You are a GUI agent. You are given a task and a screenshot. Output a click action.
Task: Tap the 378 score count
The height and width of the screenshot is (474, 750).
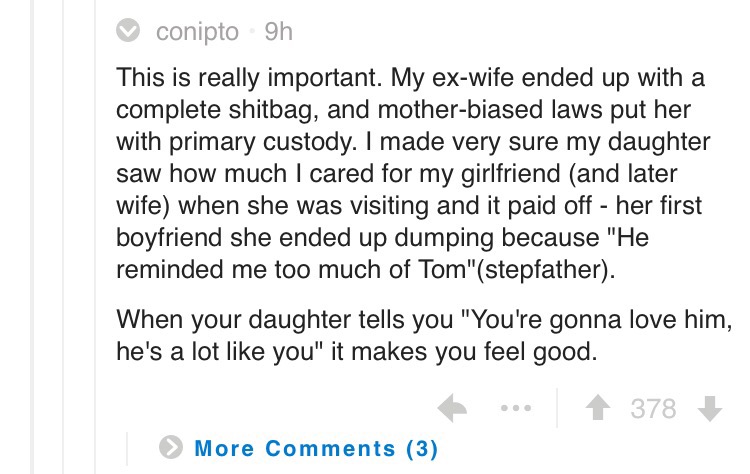click(x=653, y=408)
